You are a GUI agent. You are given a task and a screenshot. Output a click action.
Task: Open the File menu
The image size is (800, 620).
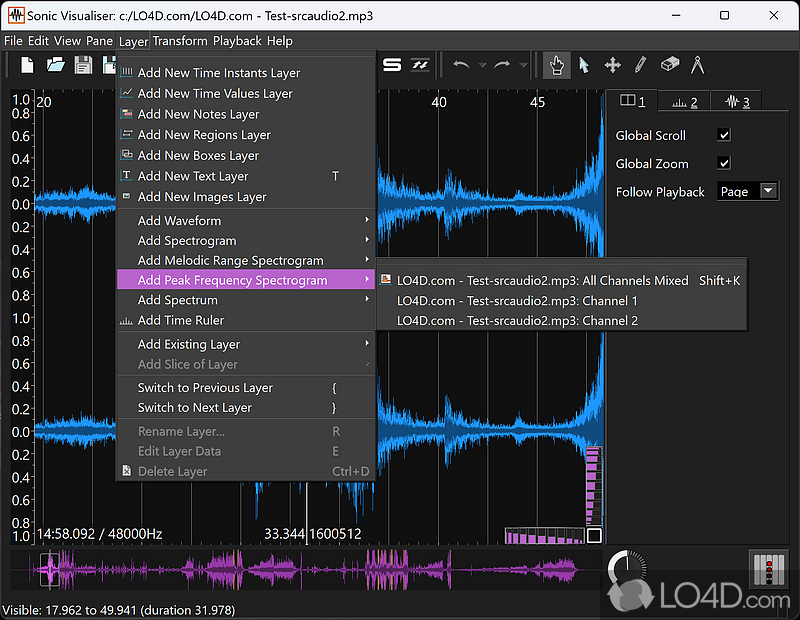point(13,41)
